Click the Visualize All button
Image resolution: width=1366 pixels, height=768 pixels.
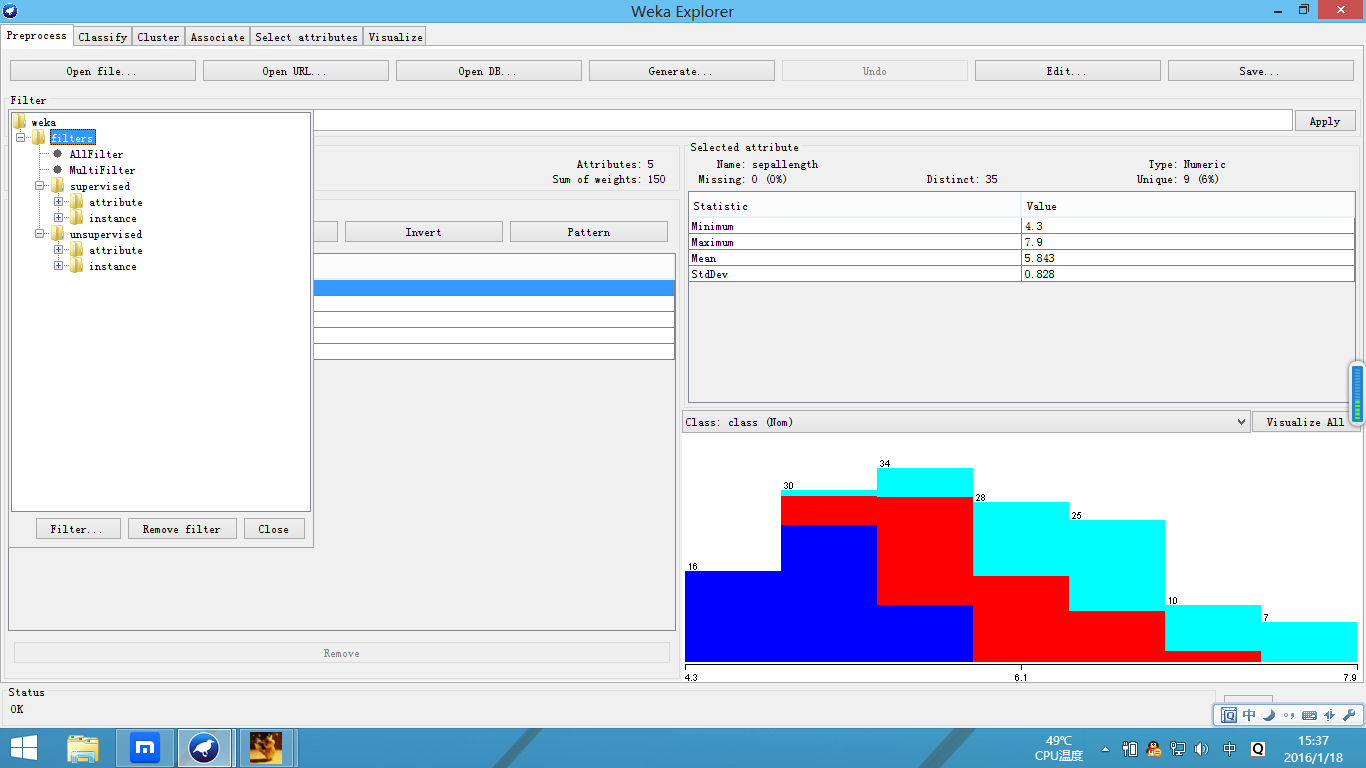pyautogui.click(x=1305, y=422)
